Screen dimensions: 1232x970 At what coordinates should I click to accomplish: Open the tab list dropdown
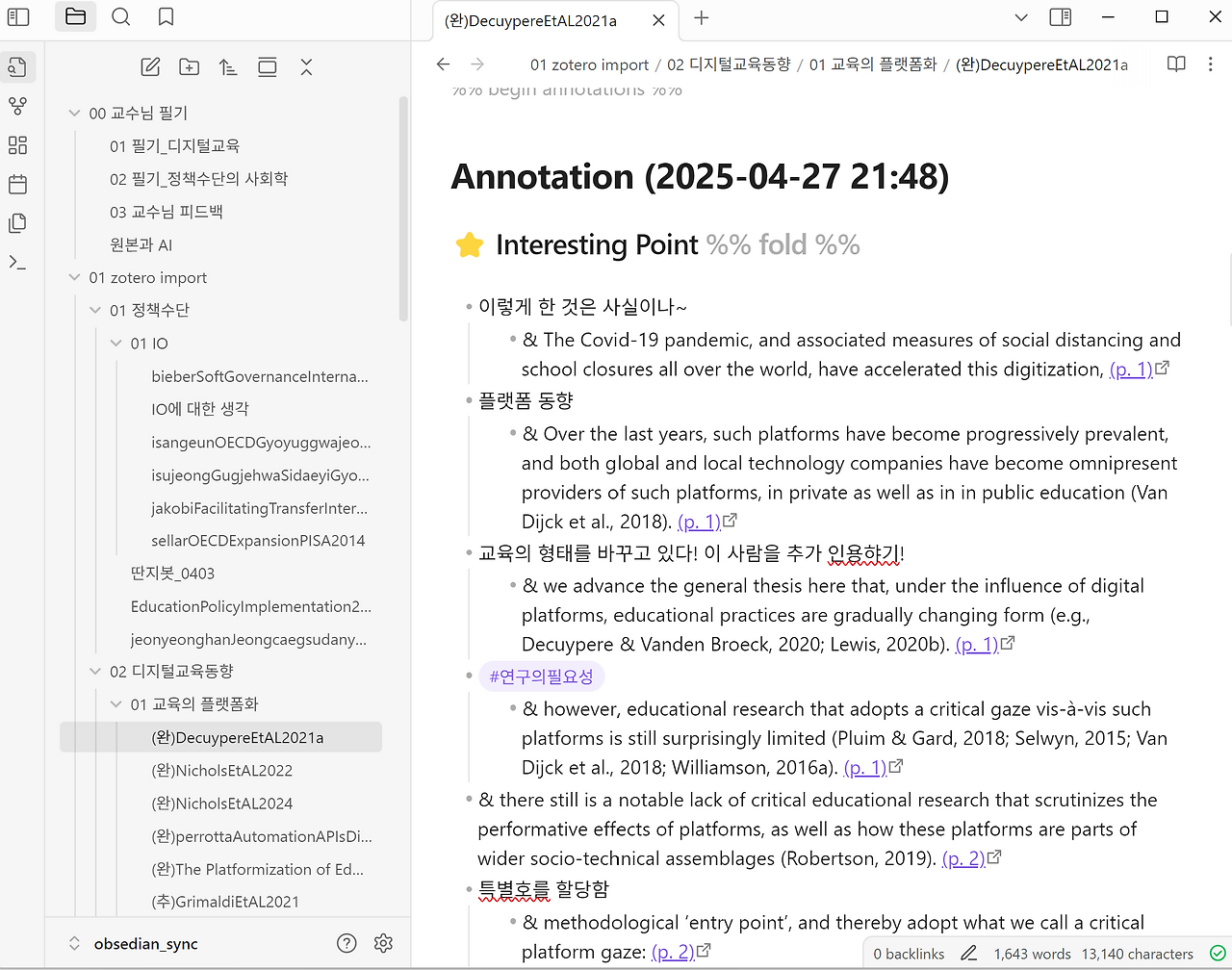[x=1022, y=16]
